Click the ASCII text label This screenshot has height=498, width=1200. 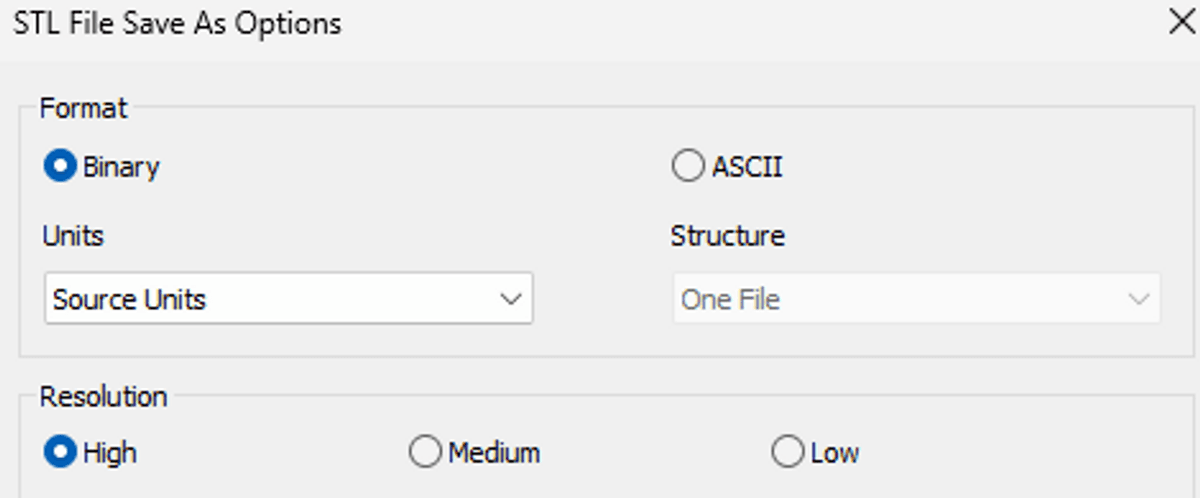pyautogui.click(x=747, y=167)
